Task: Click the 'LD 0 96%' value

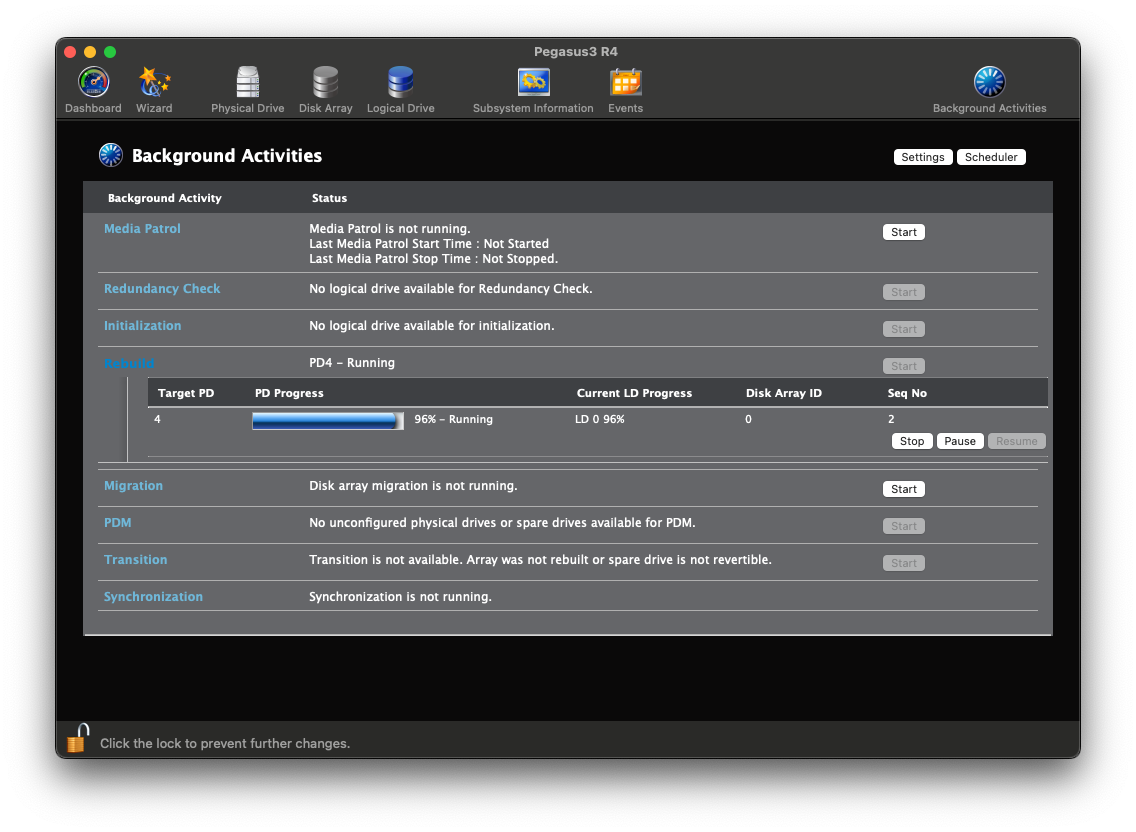Action: [x=600, y=419]
